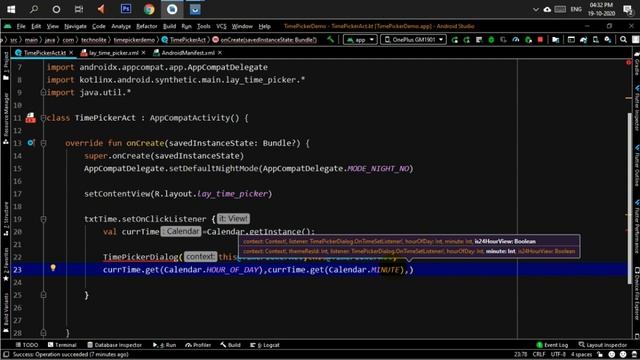Click the red class gutter icon for TimePickerAct
This screenshot has height=360, width=640.
[x=30, y=118]
